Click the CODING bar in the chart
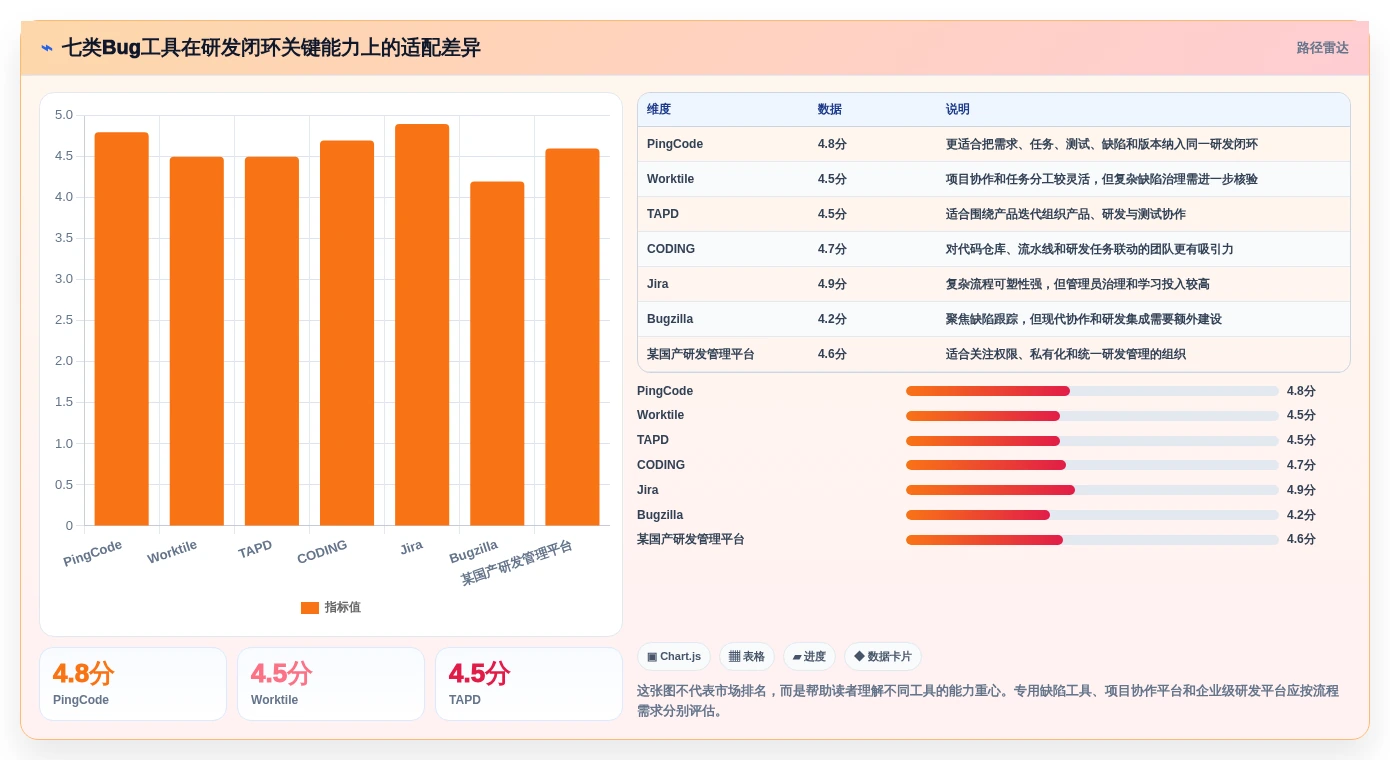1390x760 pixels. pyautogui.click(x=347, y=333)
